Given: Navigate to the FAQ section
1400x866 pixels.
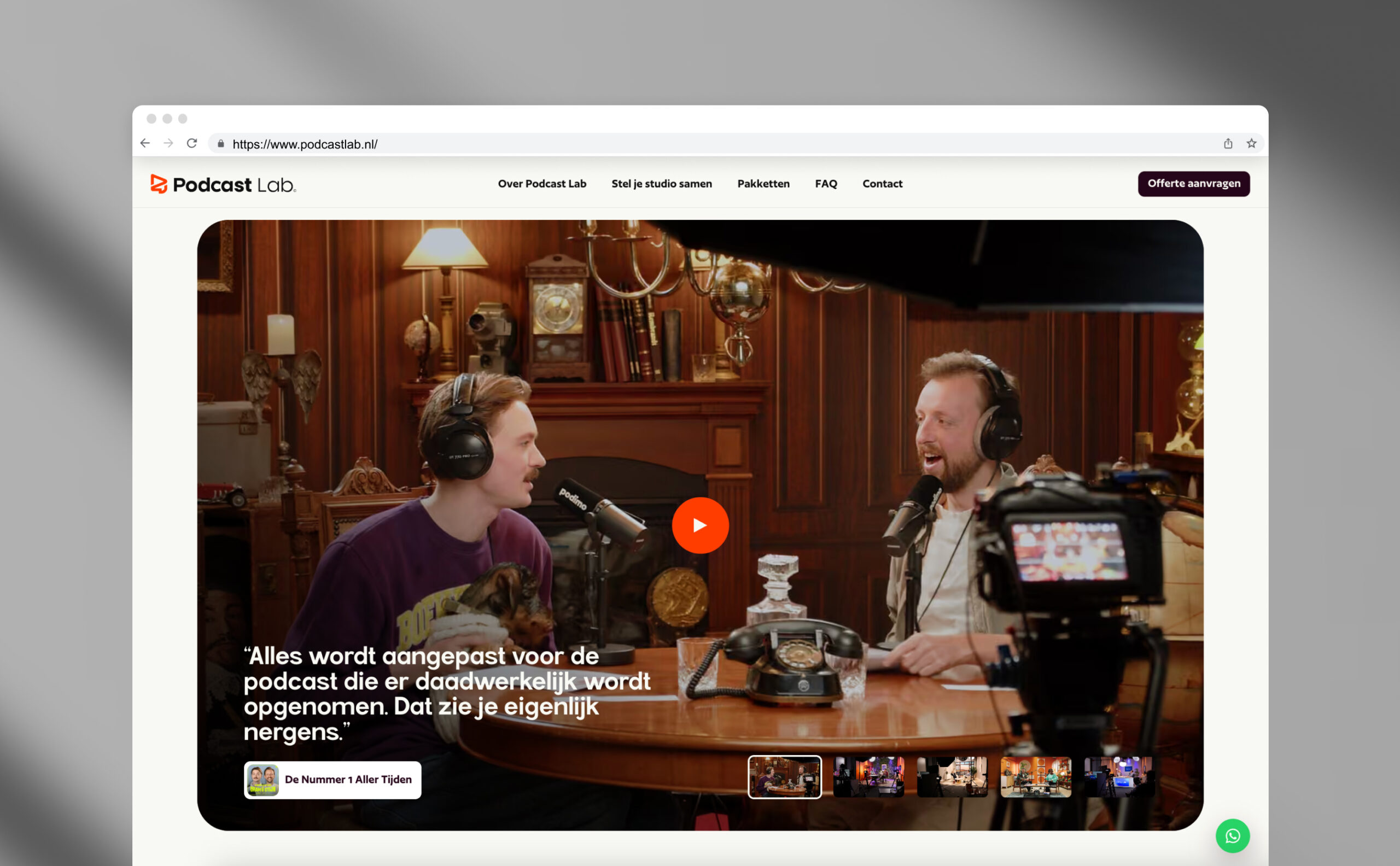Looking at the screenshot, I should pos(826,184).
